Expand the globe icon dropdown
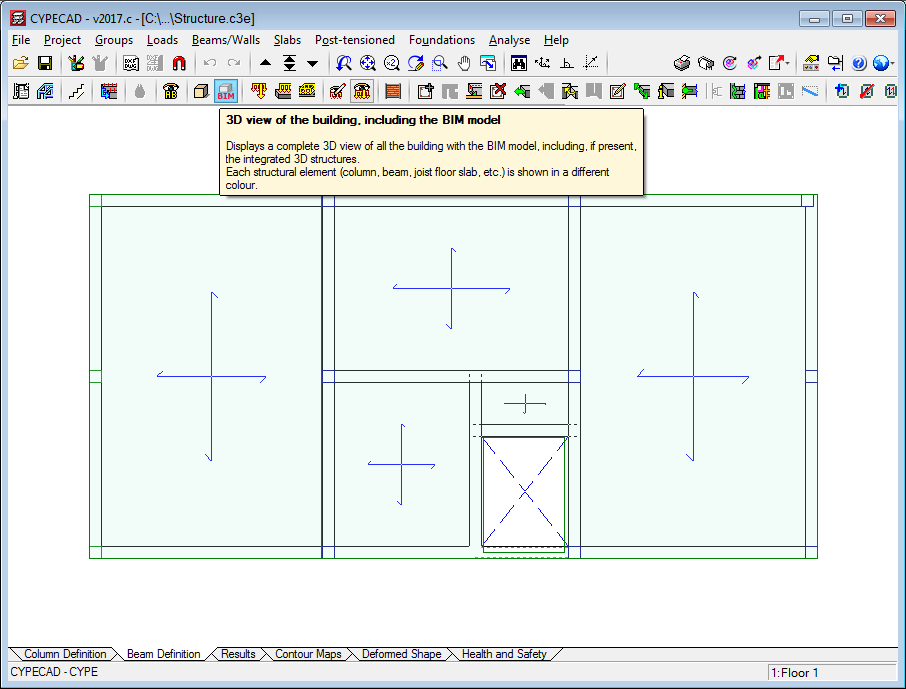Image resolution: width=906 pixels, height=689 pixels. [890, 63]
